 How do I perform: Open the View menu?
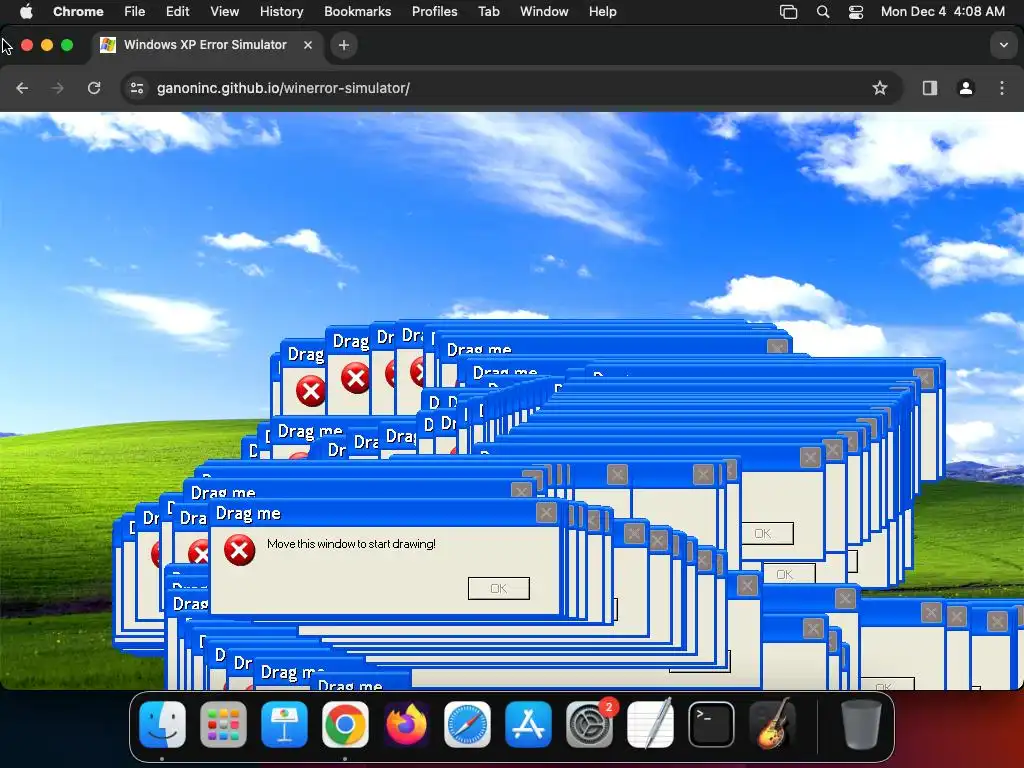point(224,12)
